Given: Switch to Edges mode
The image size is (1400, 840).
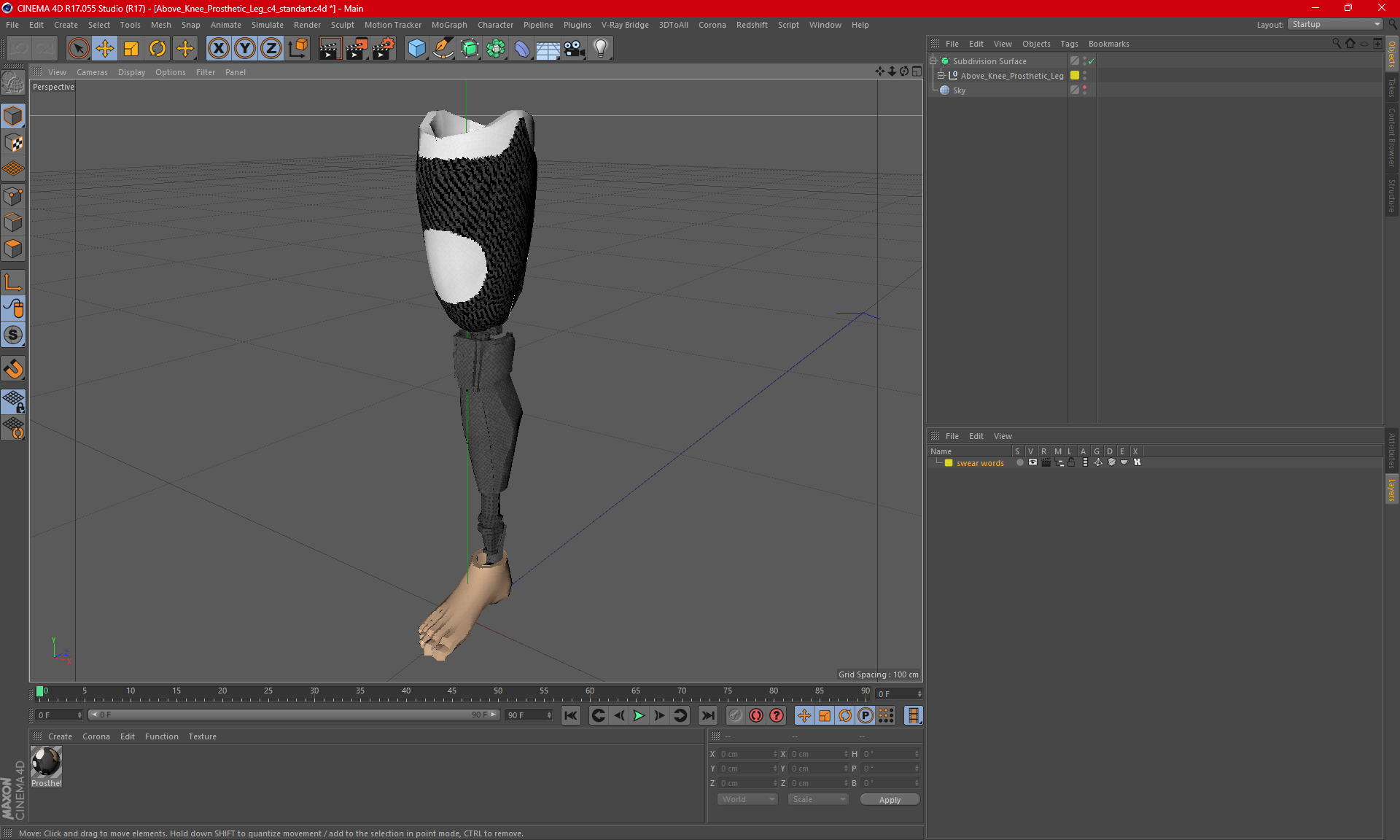Looking at the screenshot, I should [13, 222].
